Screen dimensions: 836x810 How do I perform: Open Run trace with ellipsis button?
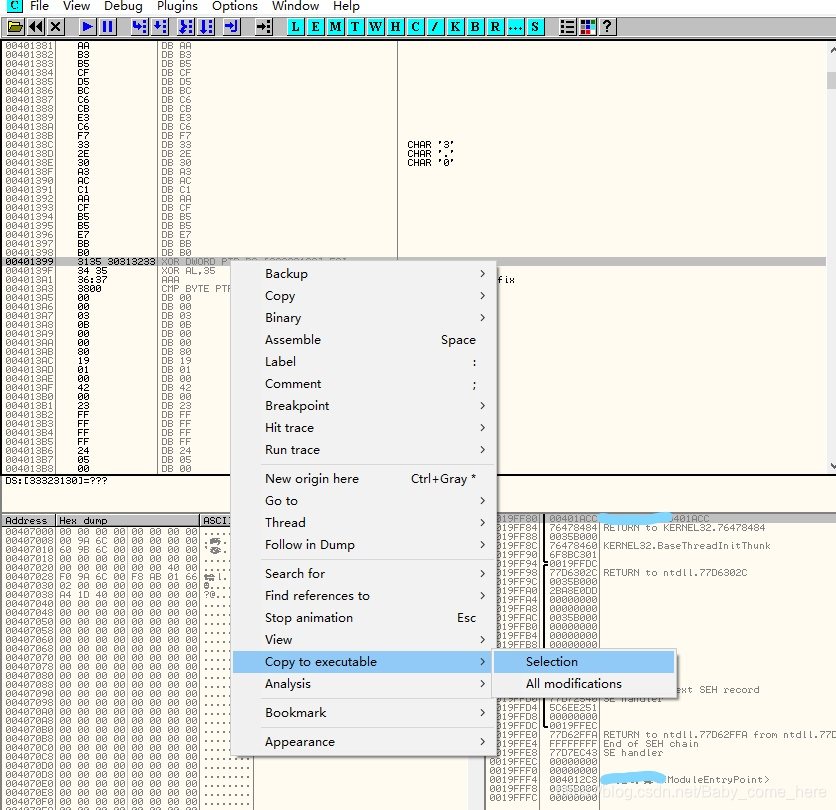[515, 27]
